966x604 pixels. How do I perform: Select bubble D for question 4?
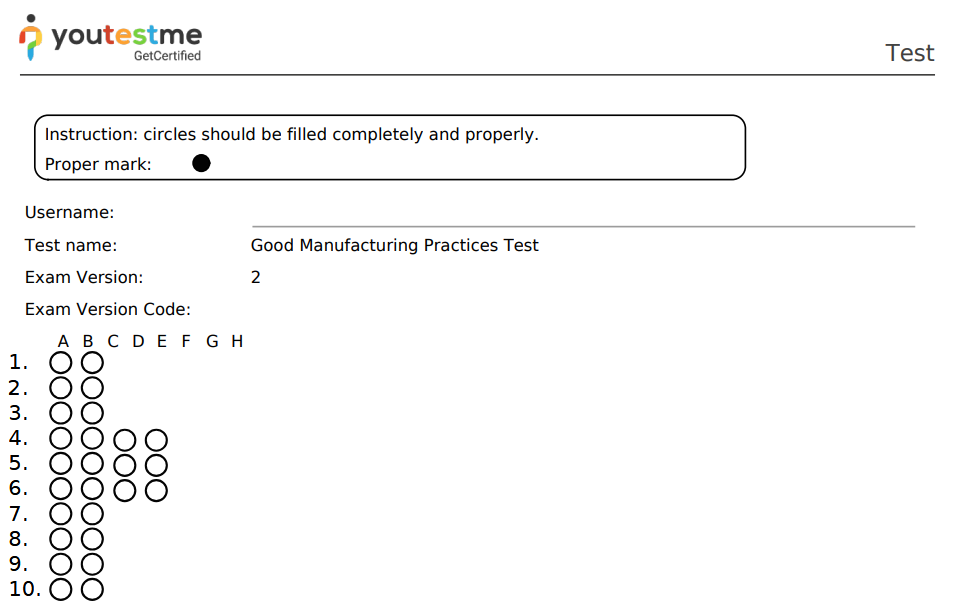156,439
